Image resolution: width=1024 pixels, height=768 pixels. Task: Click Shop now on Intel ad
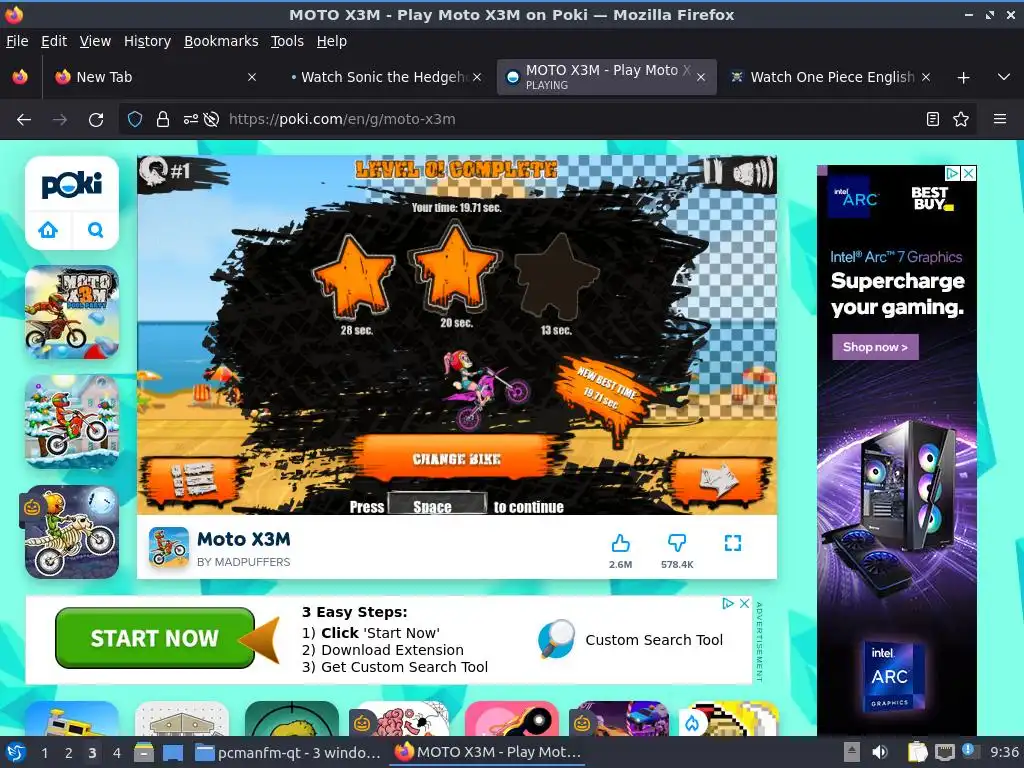click(x=875, y=347)
